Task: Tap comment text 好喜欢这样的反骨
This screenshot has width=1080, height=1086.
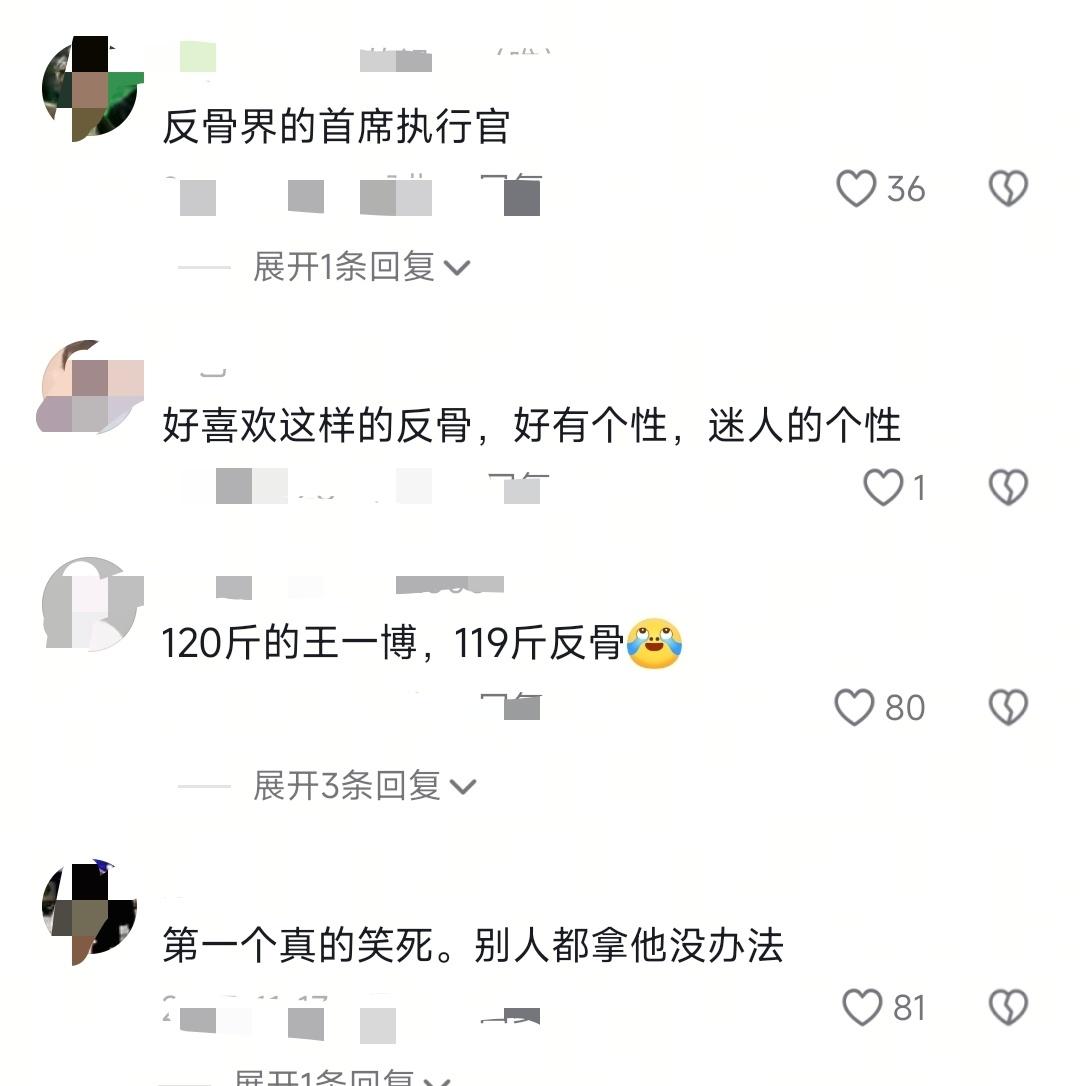Action: pos(317,425)
